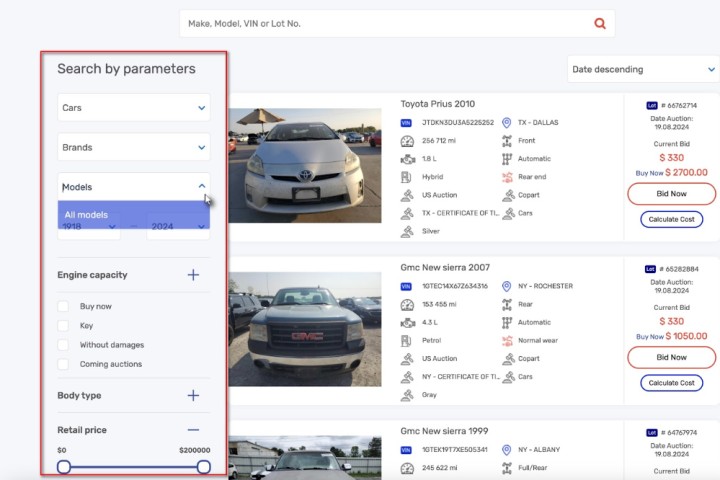The image size is (720, 480).
Task: Click the $200000 retail price slider handle
Action: (203, 467)
